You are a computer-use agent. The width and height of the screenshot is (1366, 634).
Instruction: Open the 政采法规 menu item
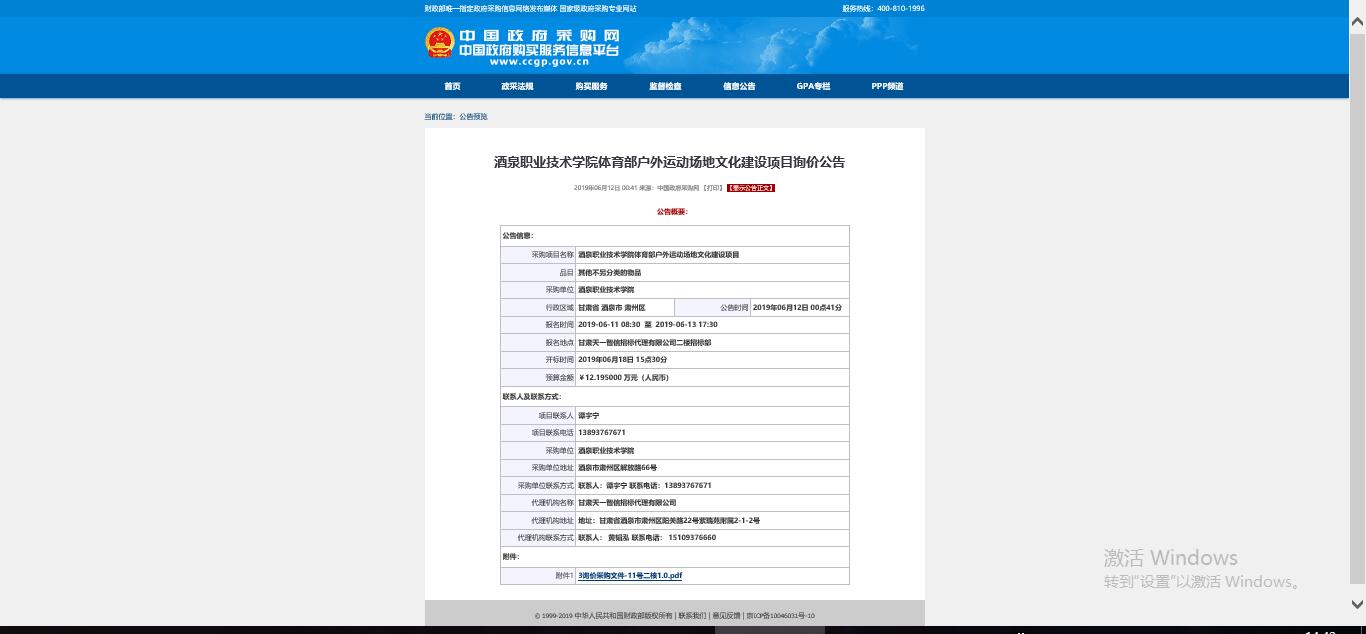coord(517,86)
